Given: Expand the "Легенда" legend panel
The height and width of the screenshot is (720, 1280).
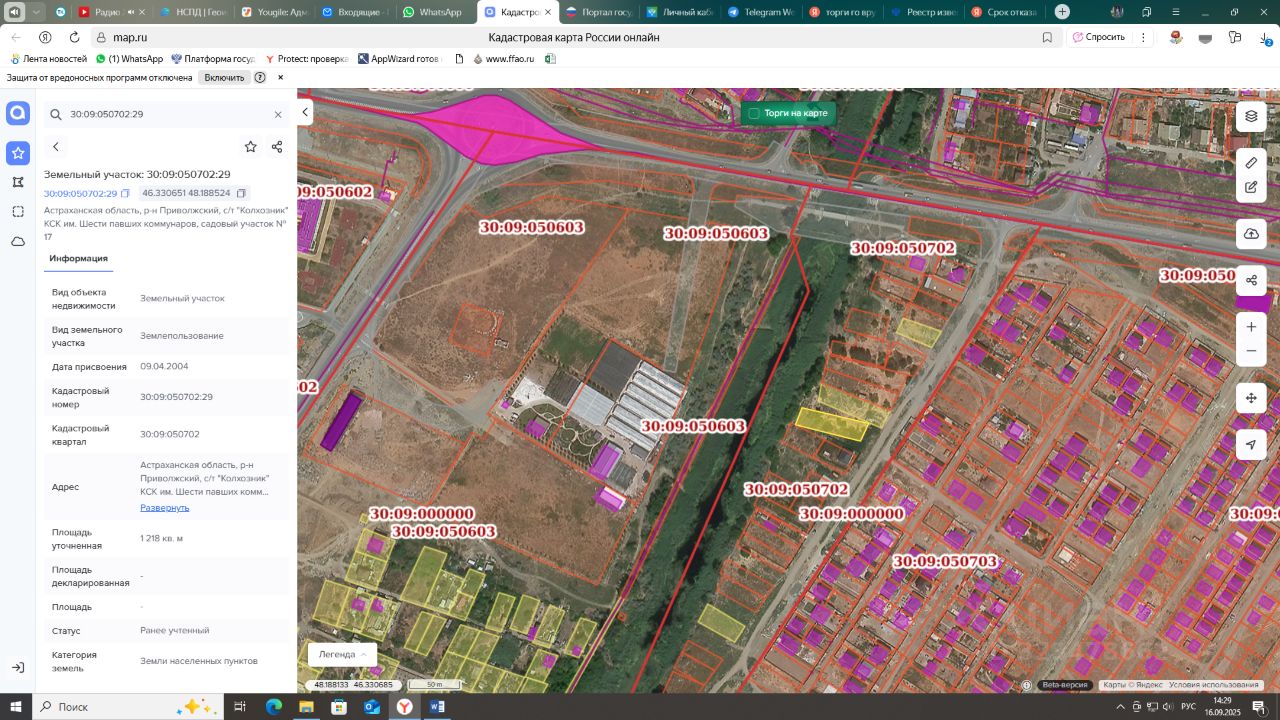Looking at the screenshot, I should pyautogui.click(x=342, y=654).
